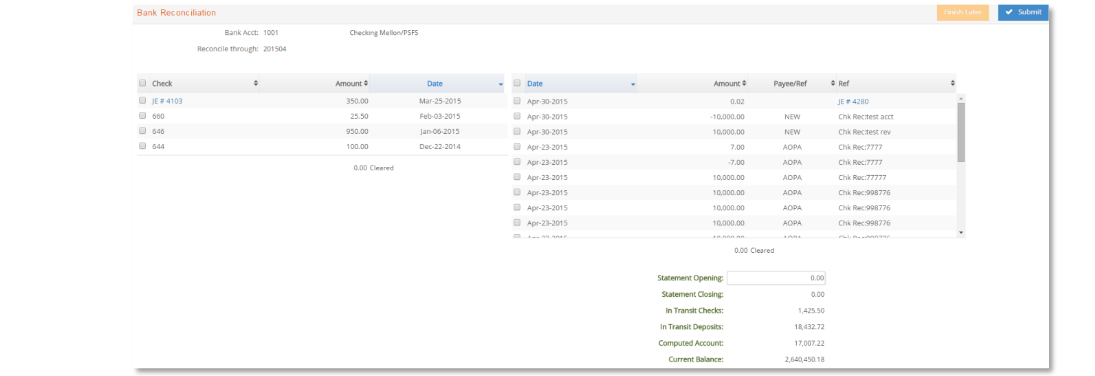Image resolution: width=1095 pixels, height=376 pixels.
Task: Click the 350.00 amount cell
Action: [357, 101]
